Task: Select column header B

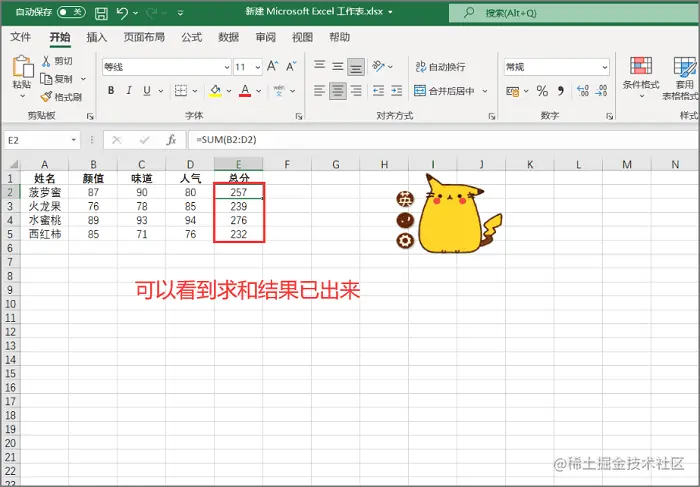Action: (x=93, y=164)
